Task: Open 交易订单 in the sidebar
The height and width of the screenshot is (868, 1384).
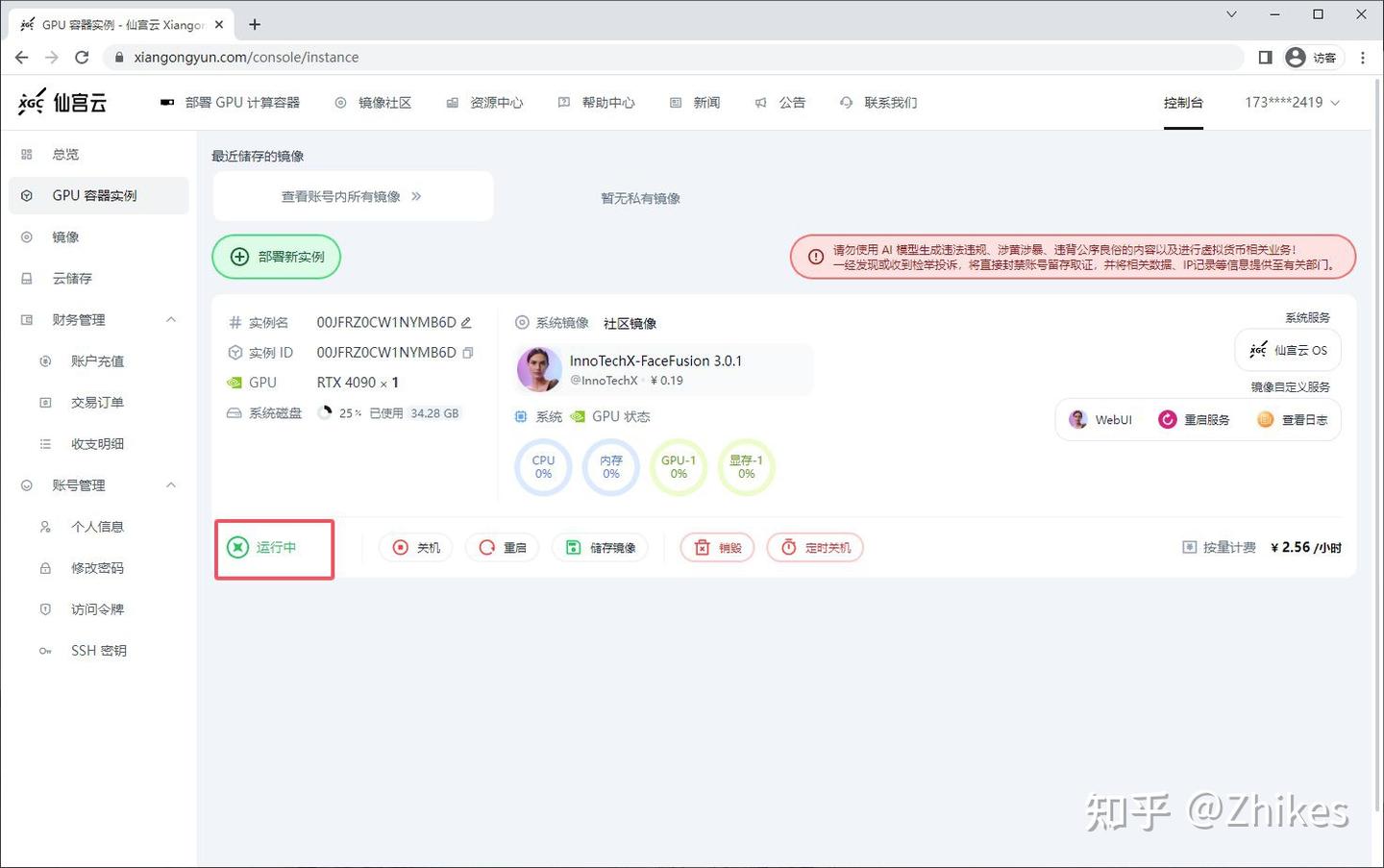Action: (99, 403)
